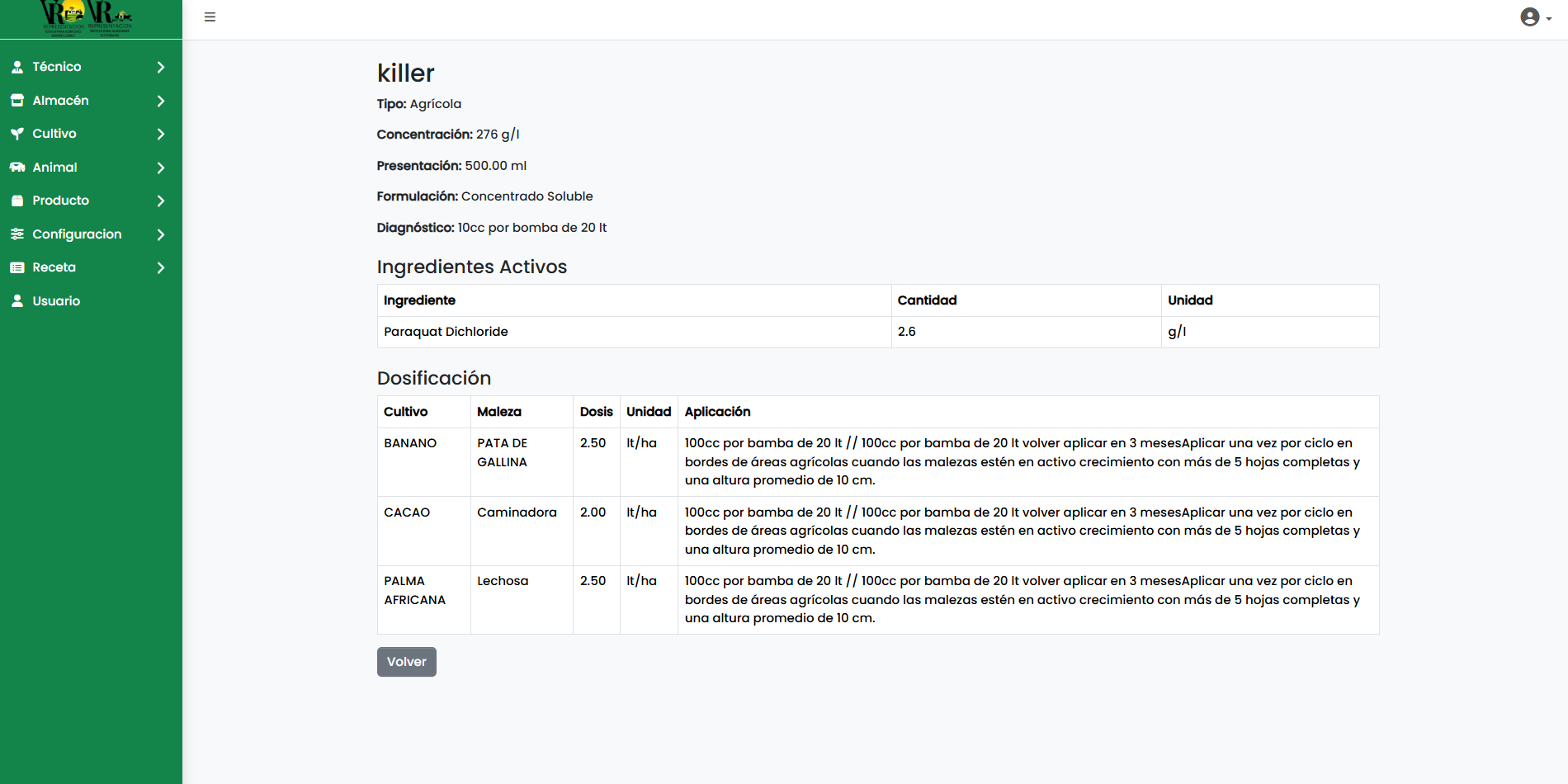Click the Configuracion sliders icon
Screen dimensions: 1568x784
[17, 234]
